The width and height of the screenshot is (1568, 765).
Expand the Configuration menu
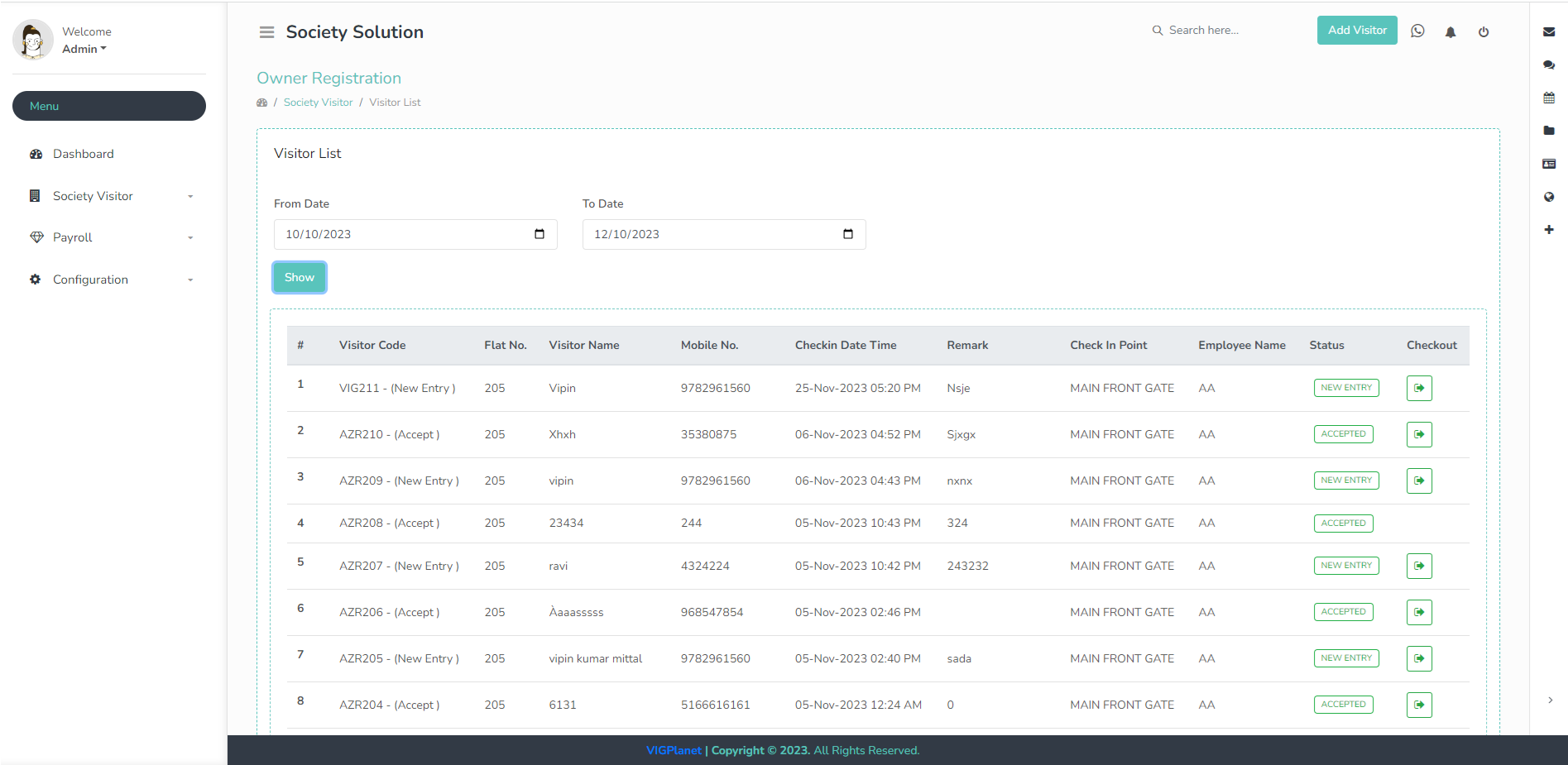coord(109,280)
